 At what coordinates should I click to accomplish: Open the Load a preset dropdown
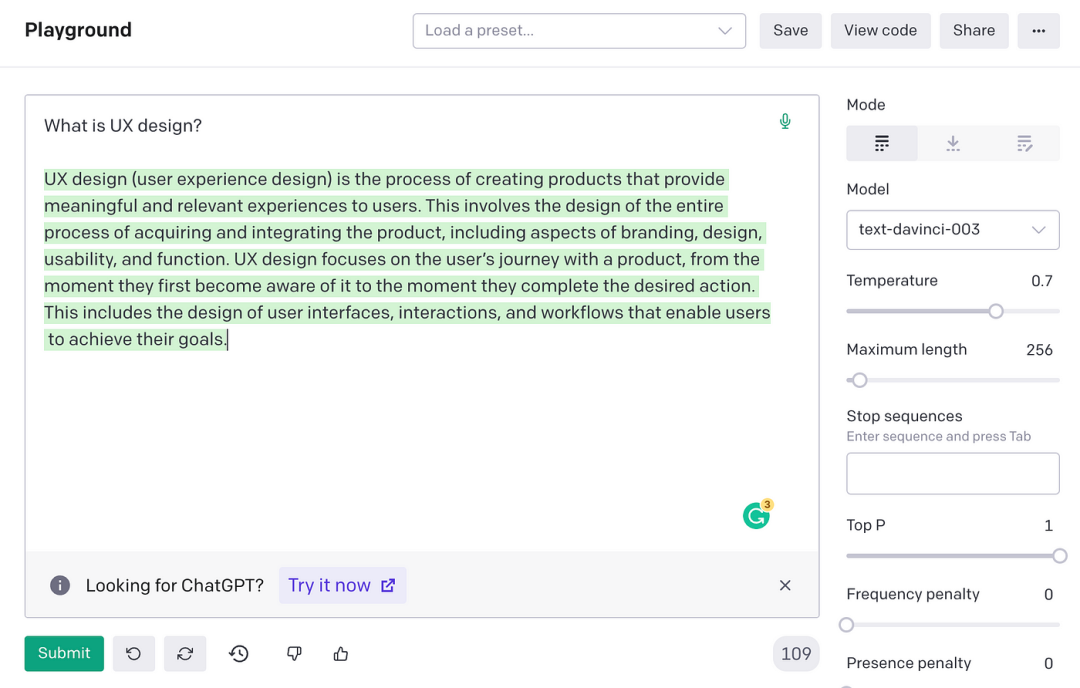579,31
